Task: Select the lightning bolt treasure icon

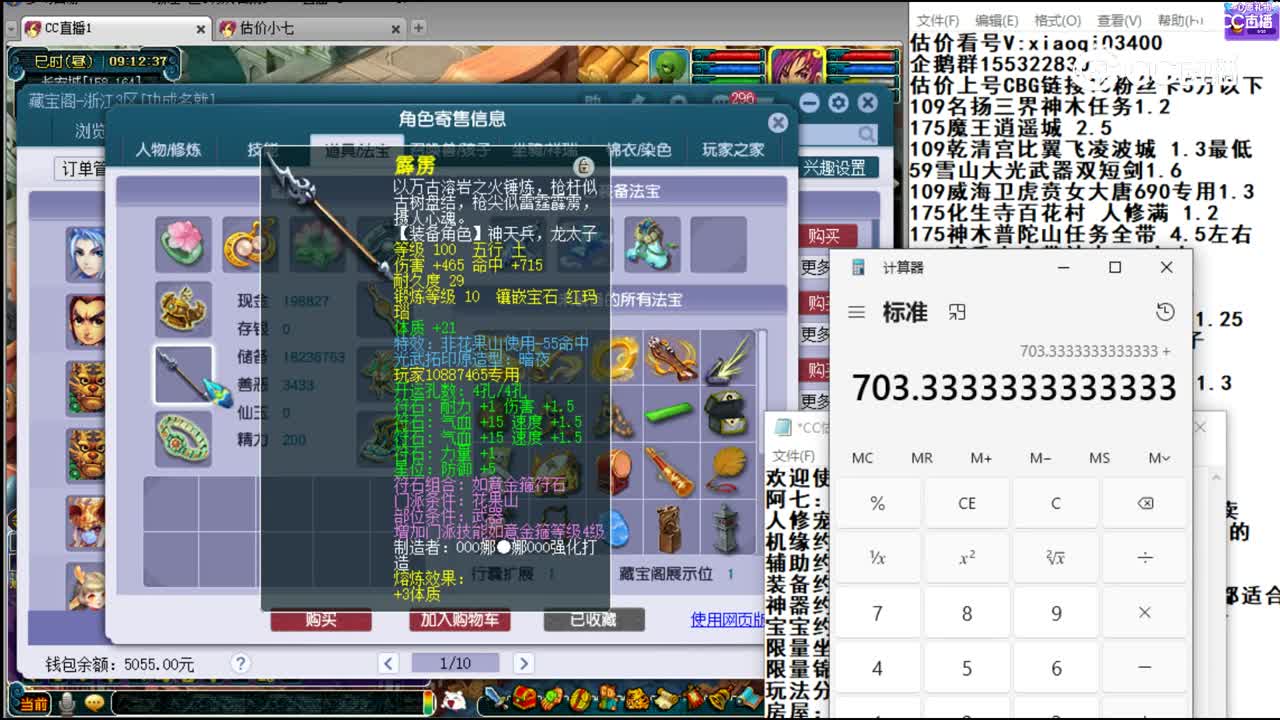Action: (727, 358)
